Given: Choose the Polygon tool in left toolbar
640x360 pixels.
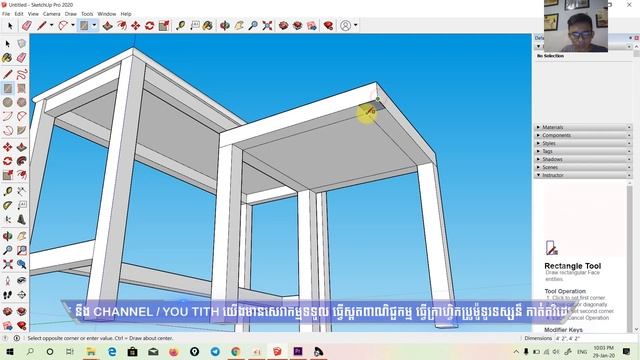Looking at the screenshot, I should tap(22, 102).
